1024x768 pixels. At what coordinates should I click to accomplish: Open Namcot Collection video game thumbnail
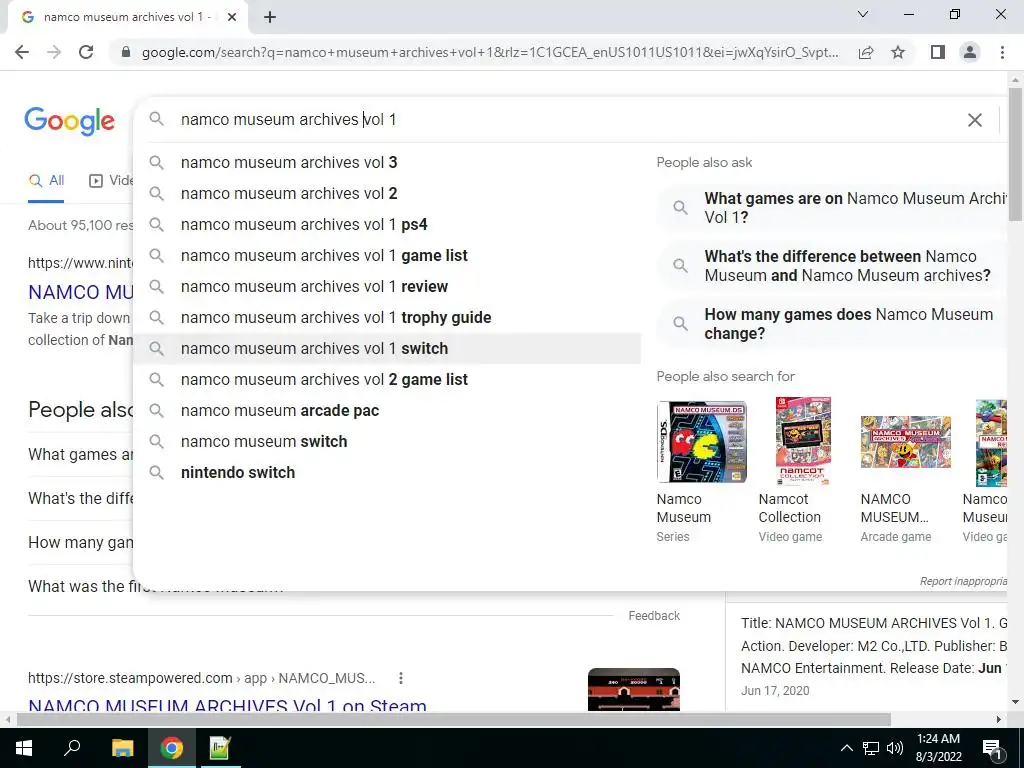[803, 442]
